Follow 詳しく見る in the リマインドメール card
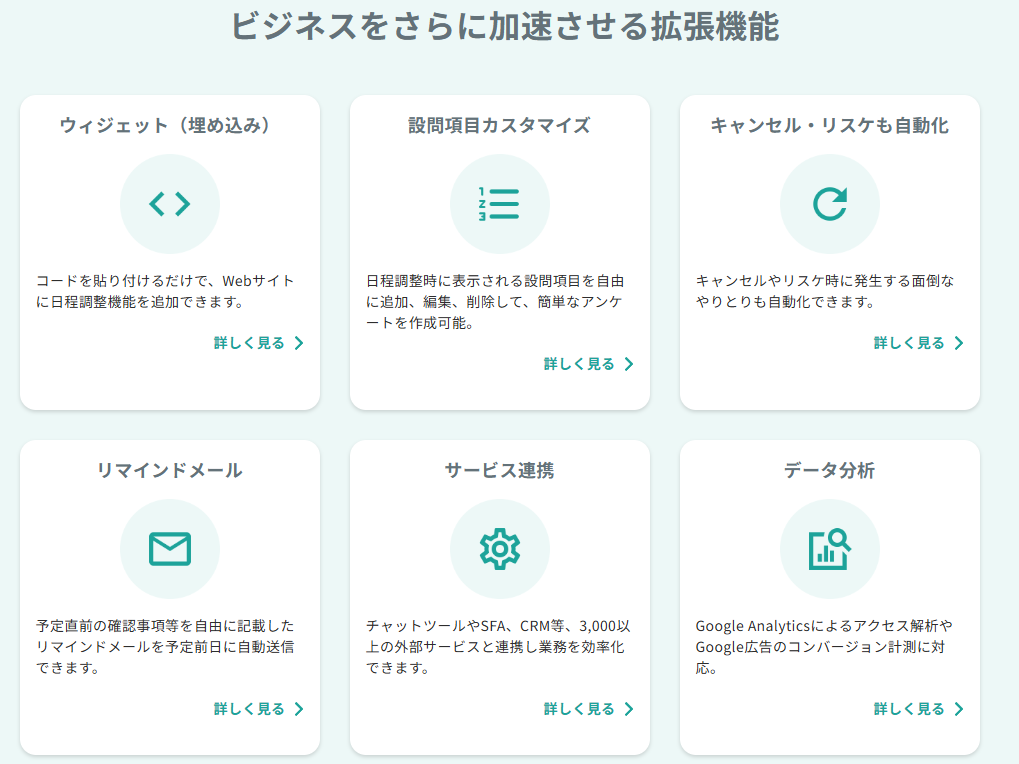1019x764 pixels. (x=258, y=709)
